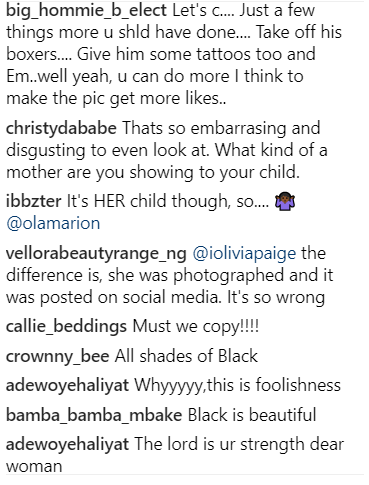Open adewoyehaliyat on the strength comment

coord(67,444)
